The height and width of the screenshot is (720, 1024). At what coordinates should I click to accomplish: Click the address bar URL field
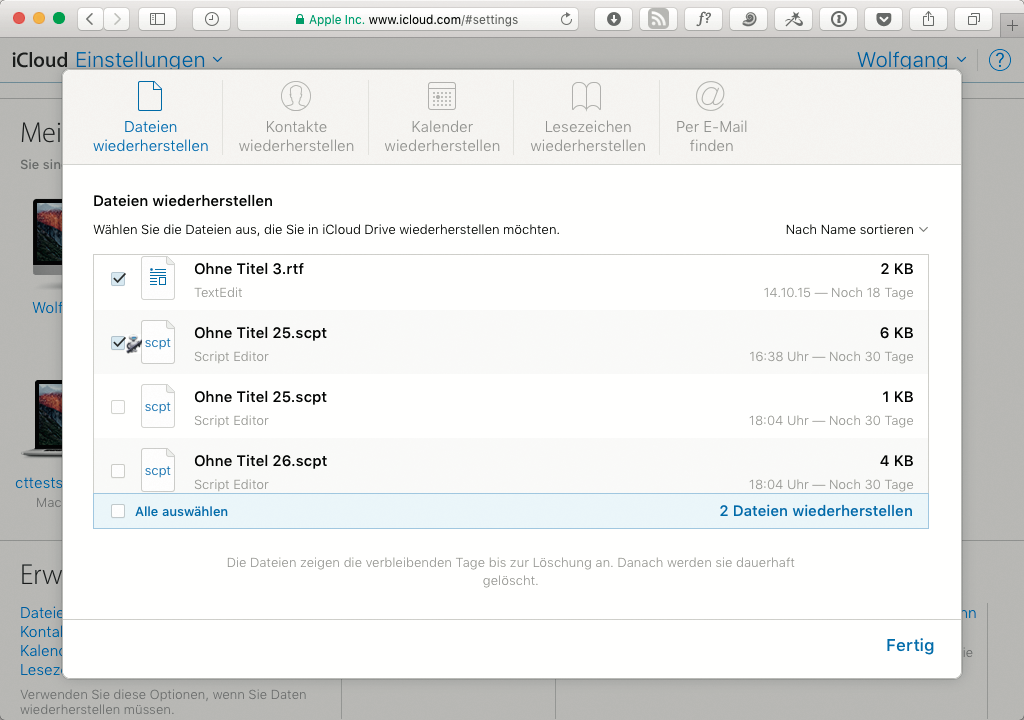point(407,19)
